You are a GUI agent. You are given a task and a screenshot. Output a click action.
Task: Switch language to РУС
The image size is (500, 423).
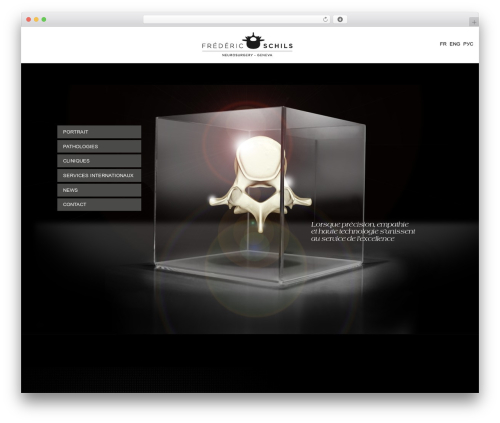point(468,44)
